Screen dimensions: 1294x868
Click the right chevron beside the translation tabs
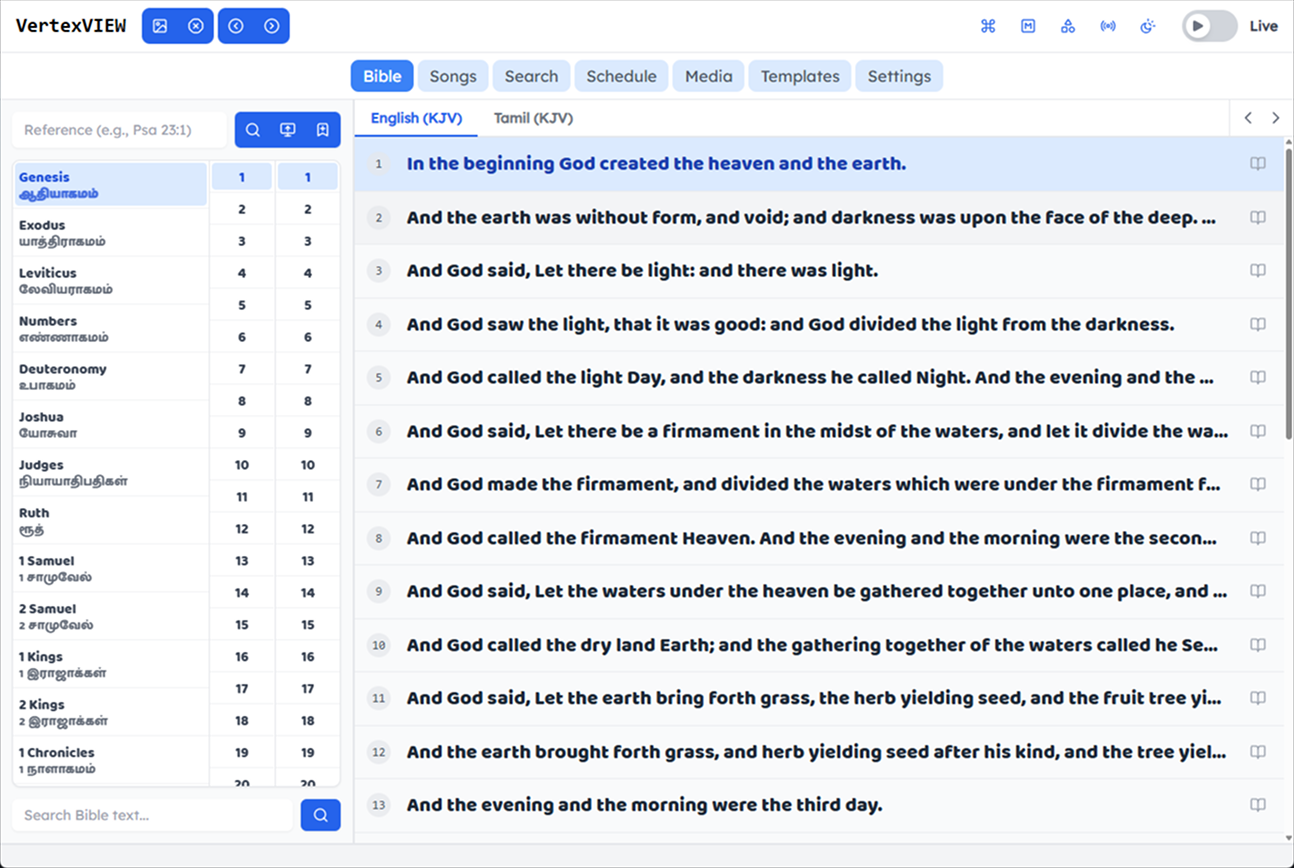click(1275, 118)
